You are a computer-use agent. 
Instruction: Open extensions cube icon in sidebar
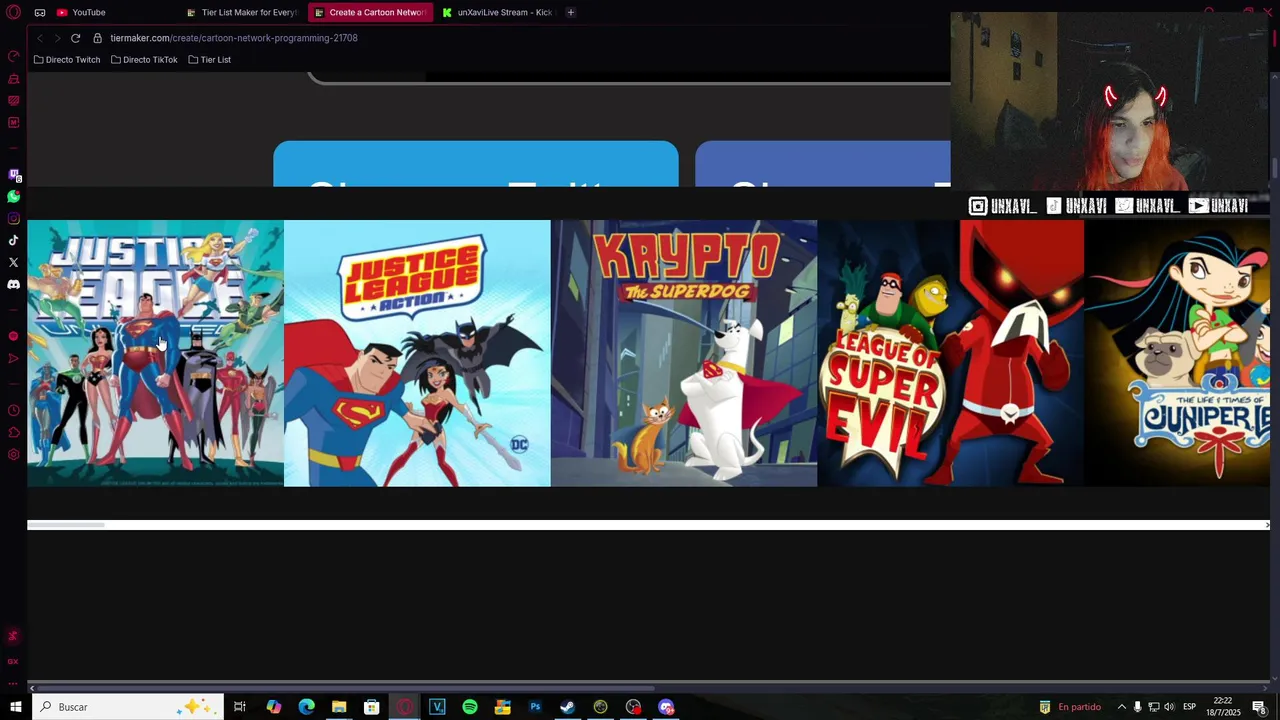coord(13,433)
